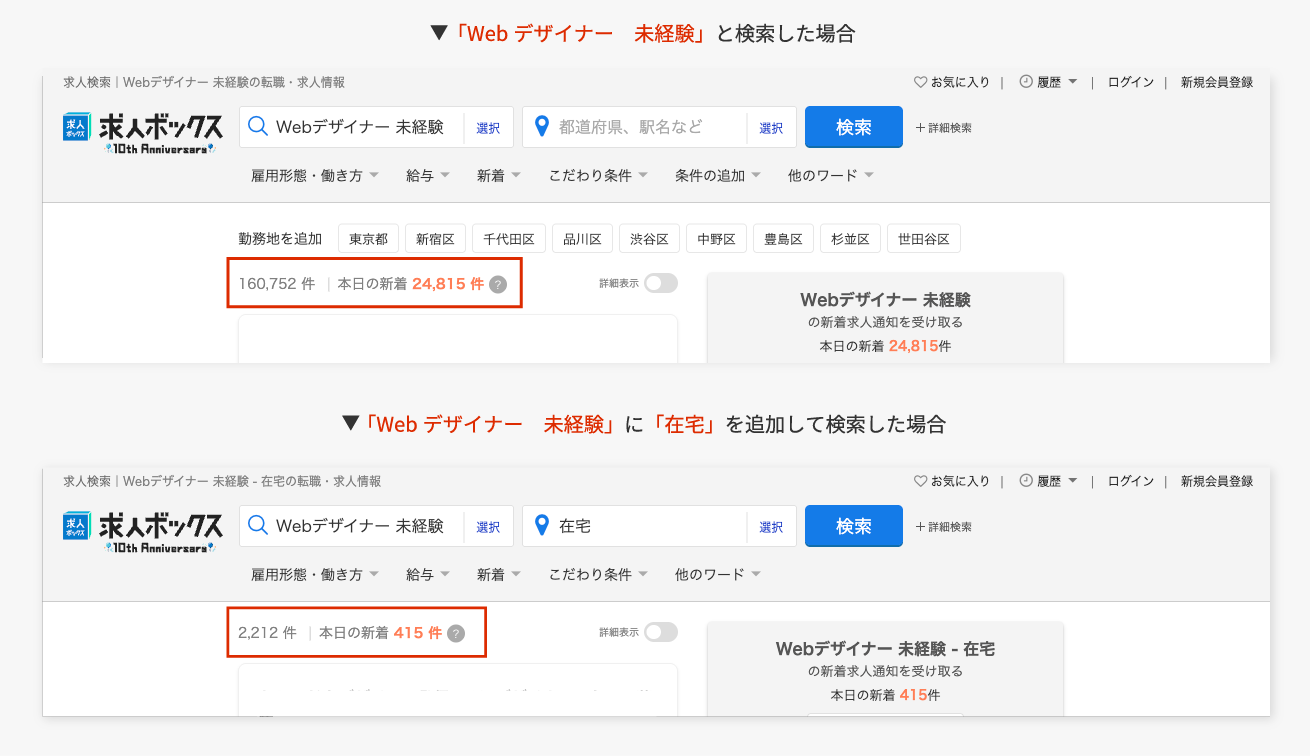This screenshot has height=756, width=1310.
Task: Turn on 詳細表示 in the 在宅 results
Action: [x=661, y=632]
